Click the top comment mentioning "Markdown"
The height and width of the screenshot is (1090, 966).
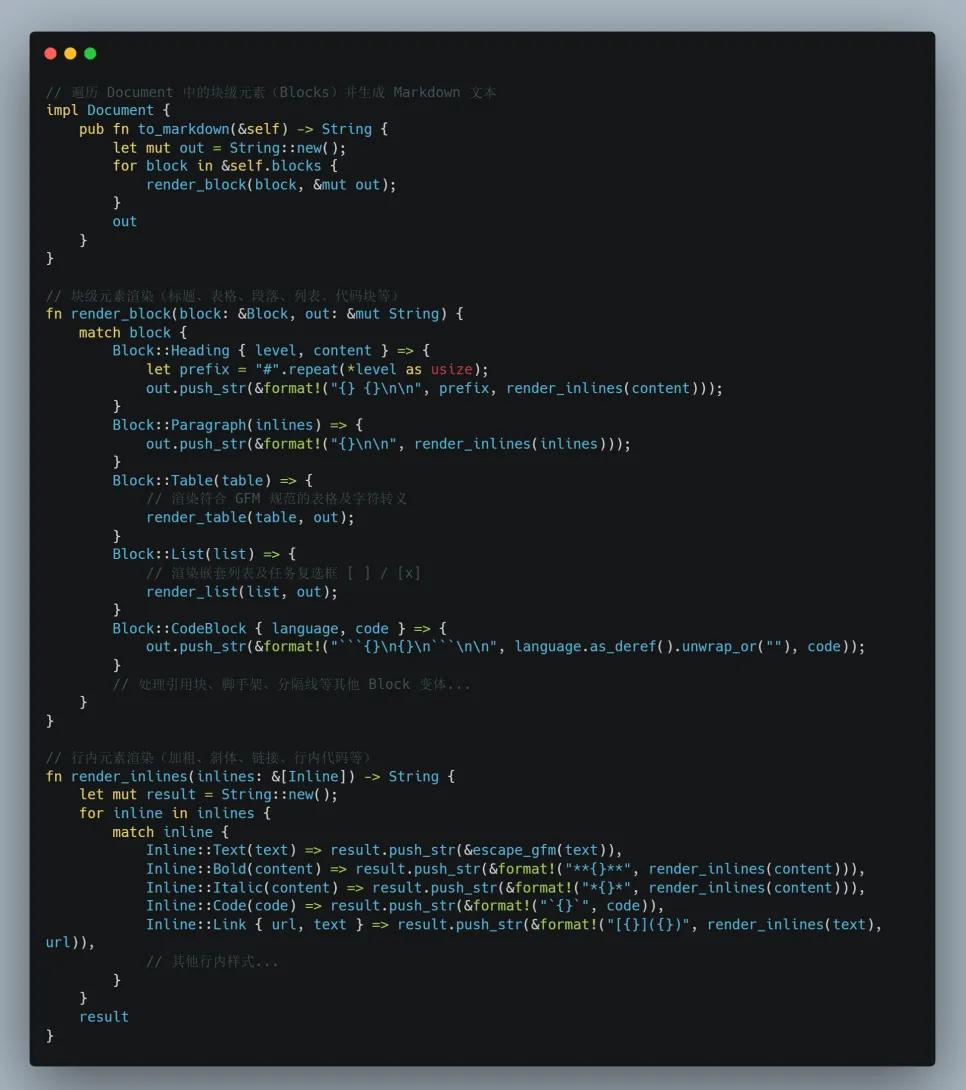(271, 92)
